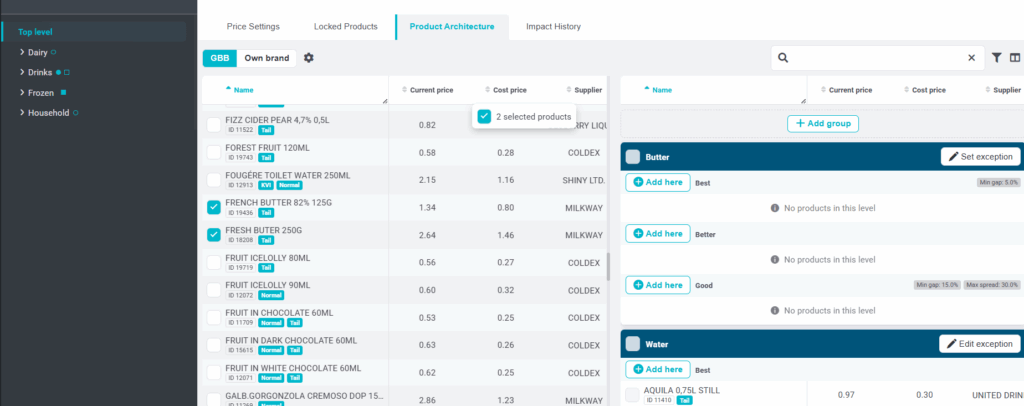The width and height of the screenshot is (1024, 406).
Task: Click the filter funnel icon
Action: [x=997, y=58]
